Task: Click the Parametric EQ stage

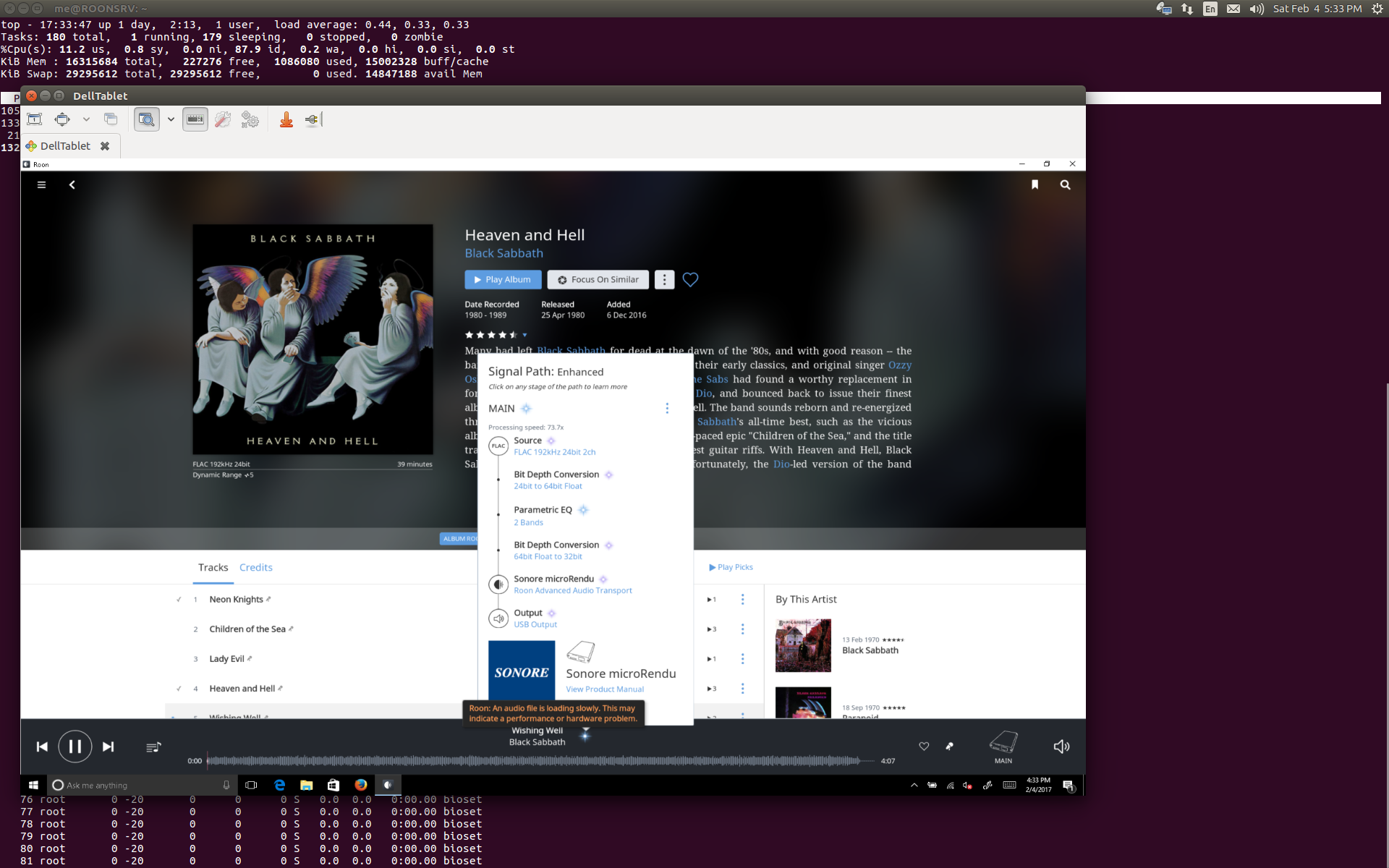Action: 543,516
